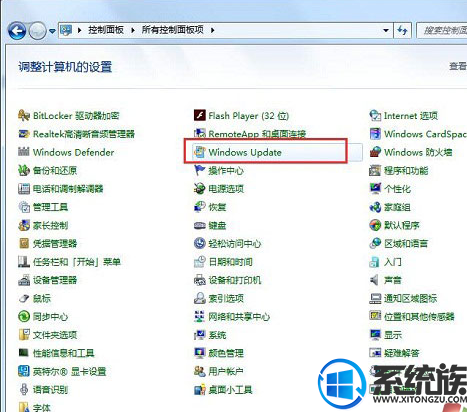Open the 程序和功能 icon
The height and width of the screenshot is (412, 467).
coord(375,170)
